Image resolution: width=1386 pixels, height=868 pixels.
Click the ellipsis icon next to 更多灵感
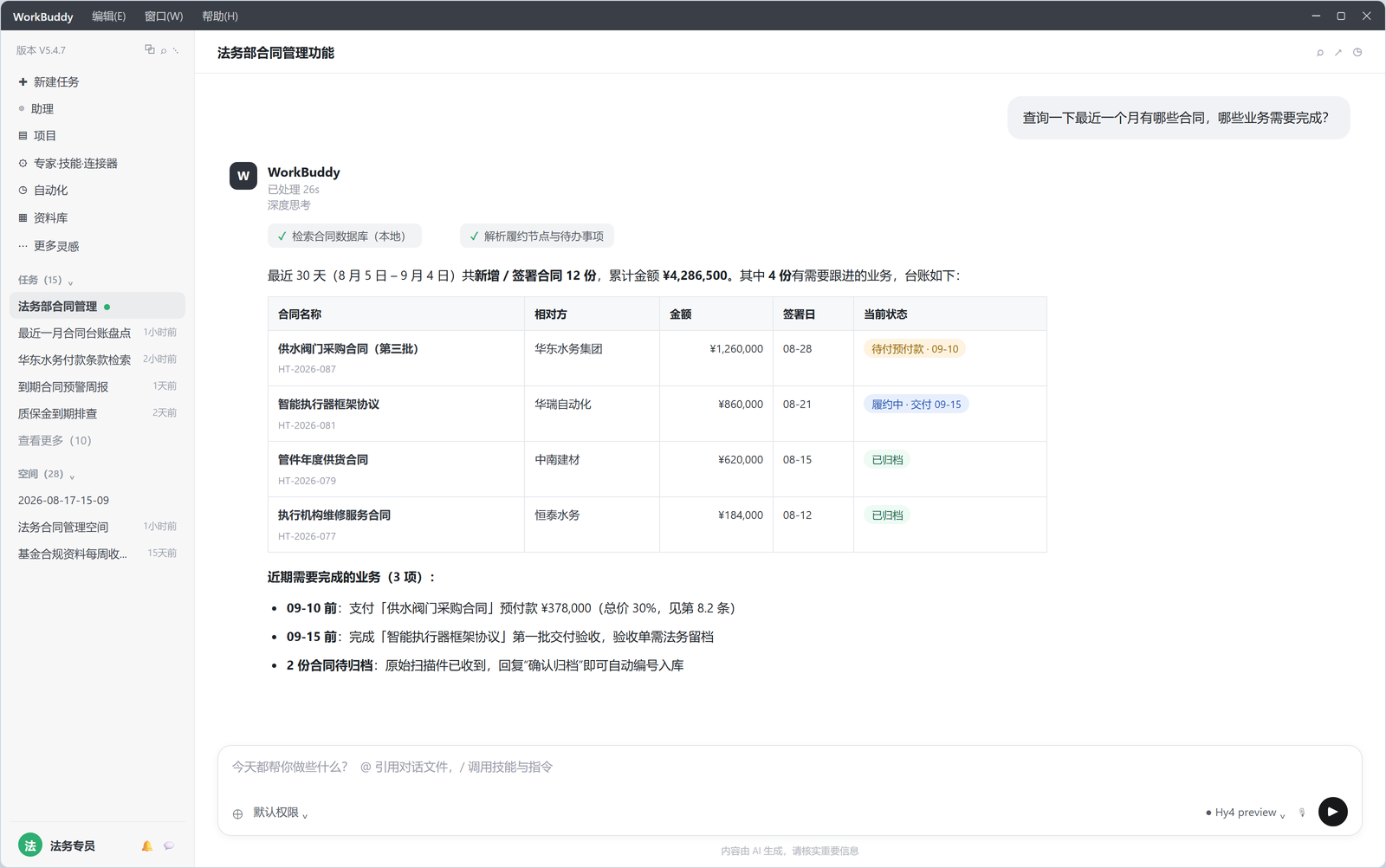pos(23,246)
